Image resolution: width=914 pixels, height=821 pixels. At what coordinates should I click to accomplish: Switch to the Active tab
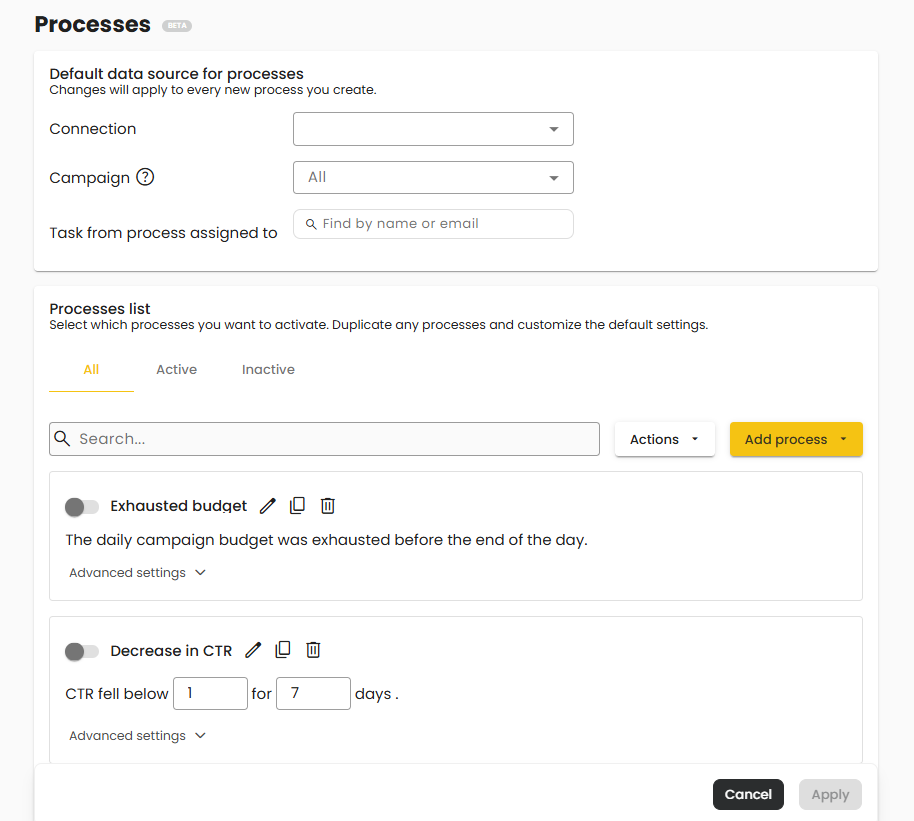click(176, 370)
